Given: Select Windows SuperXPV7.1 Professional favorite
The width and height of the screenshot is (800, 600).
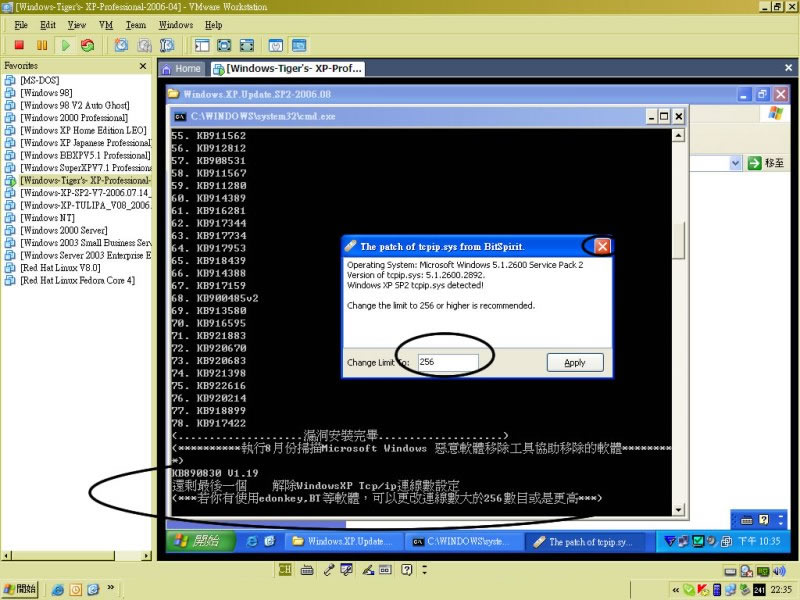Looking at the screenshot, I should pos(86,168).
